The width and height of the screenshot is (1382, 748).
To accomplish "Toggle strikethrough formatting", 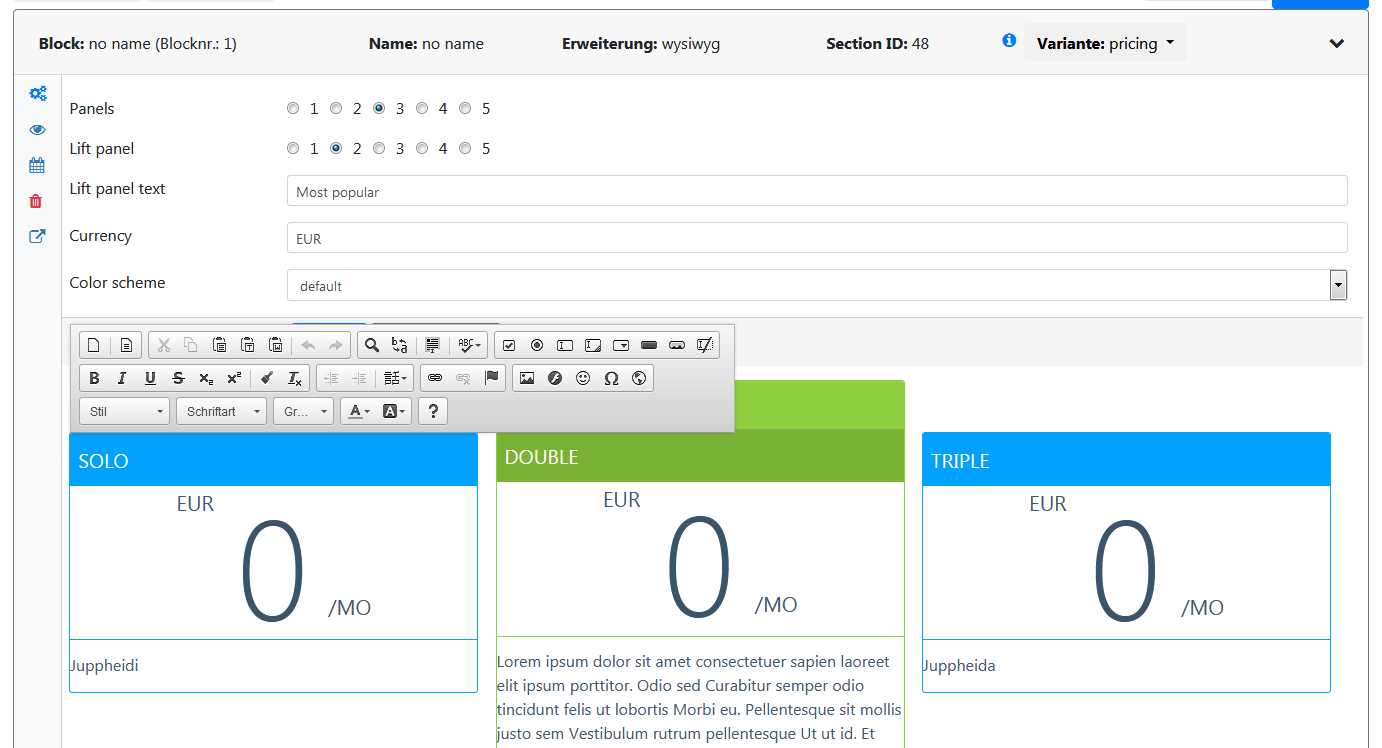I will click(178, 378).
